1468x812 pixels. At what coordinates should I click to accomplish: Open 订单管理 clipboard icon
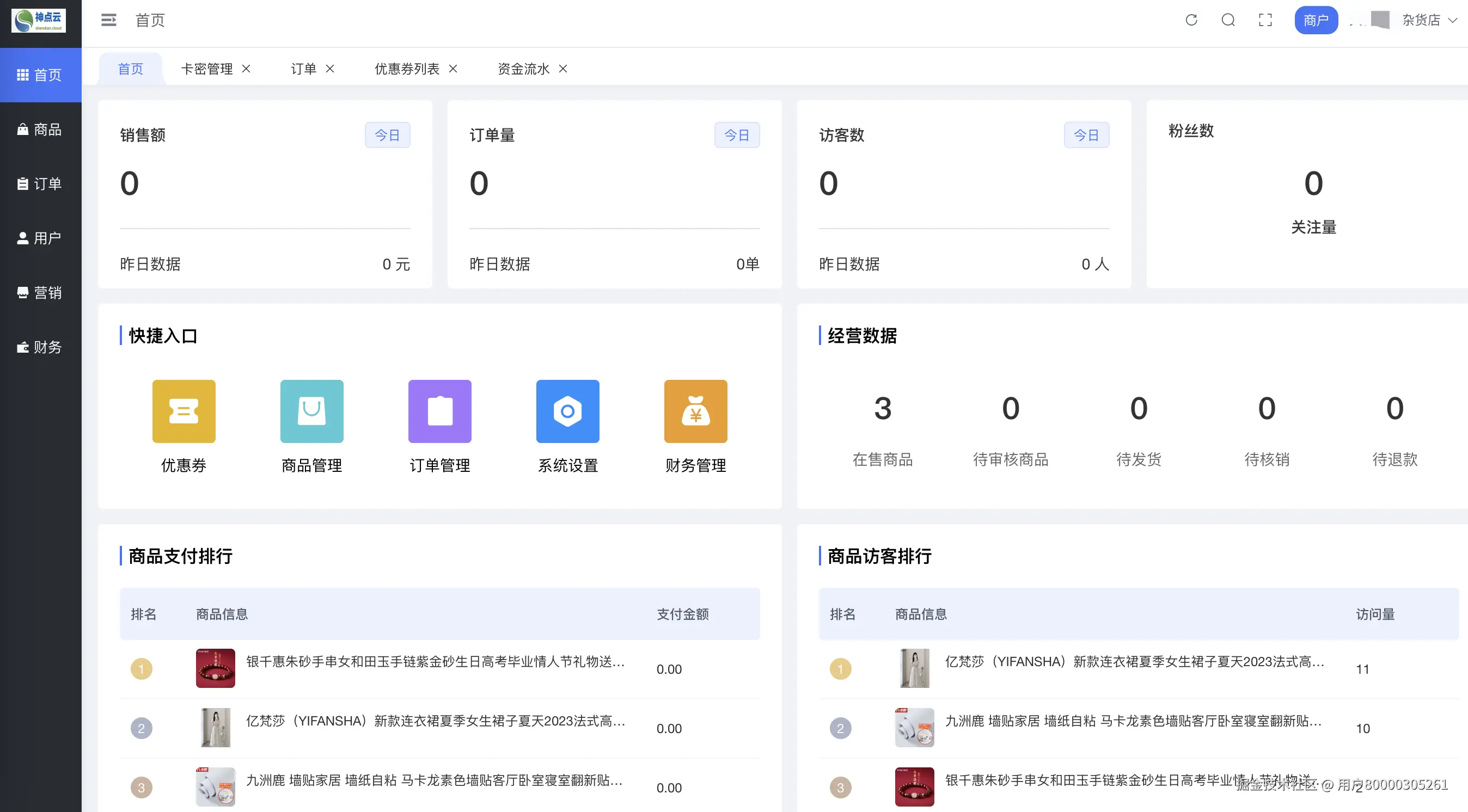[x=439, y=411]
